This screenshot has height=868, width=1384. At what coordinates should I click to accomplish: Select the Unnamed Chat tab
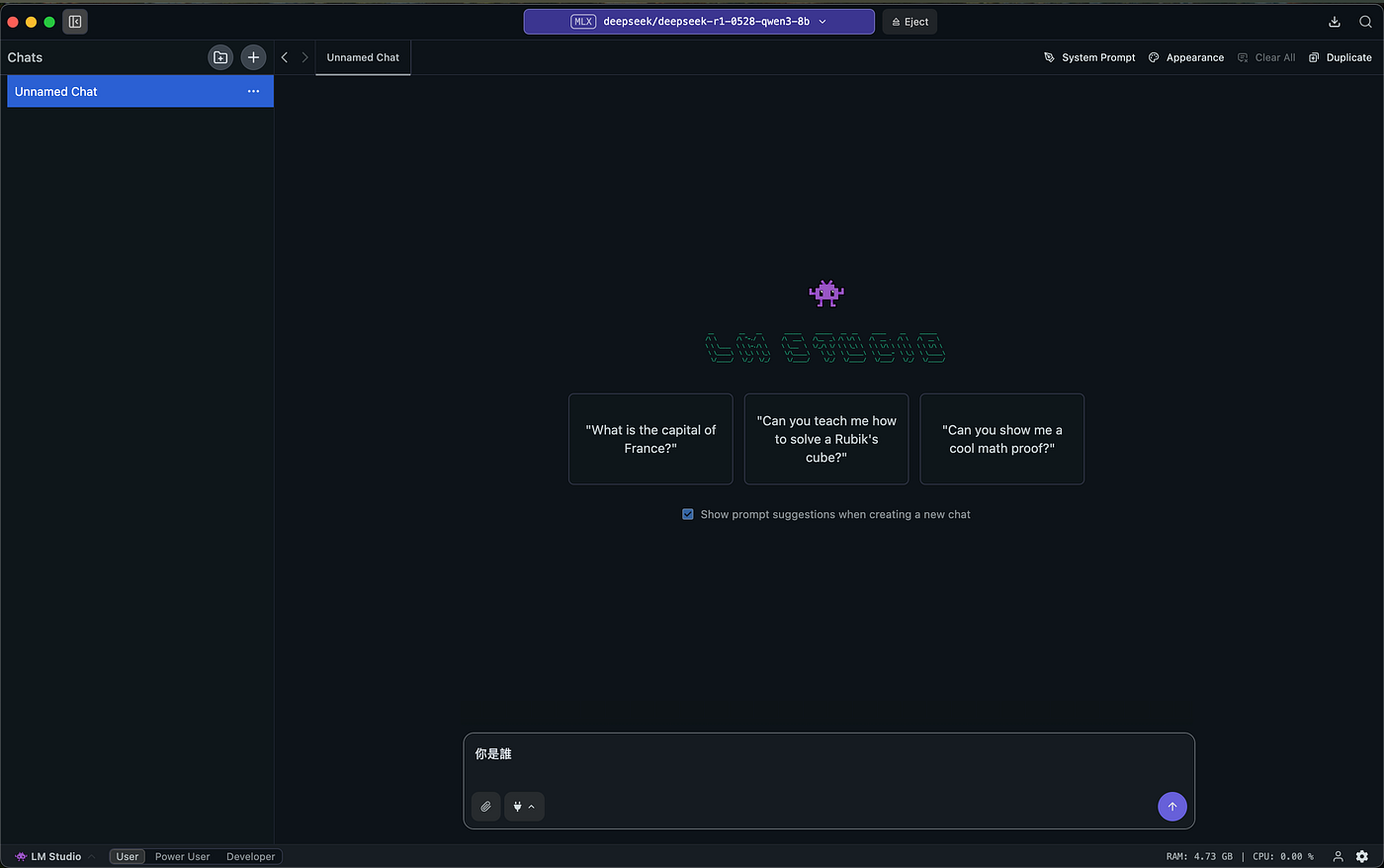click(x=363, y=57)
